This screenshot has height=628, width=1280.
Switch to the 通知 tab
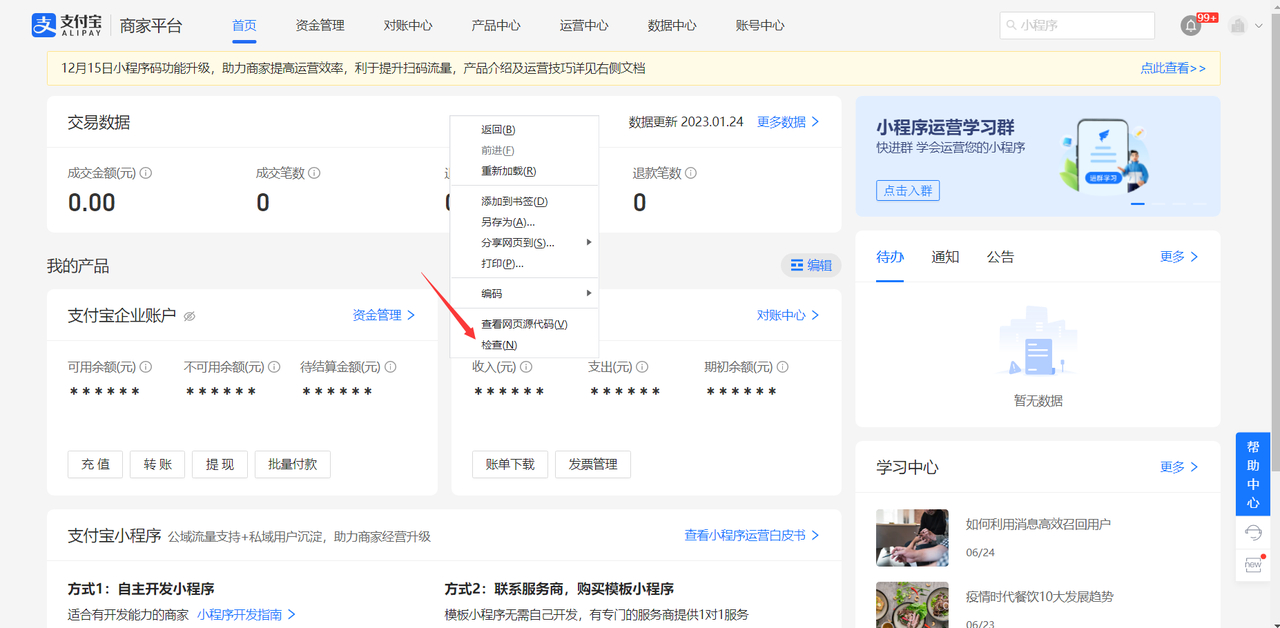(x=945, y=257)
